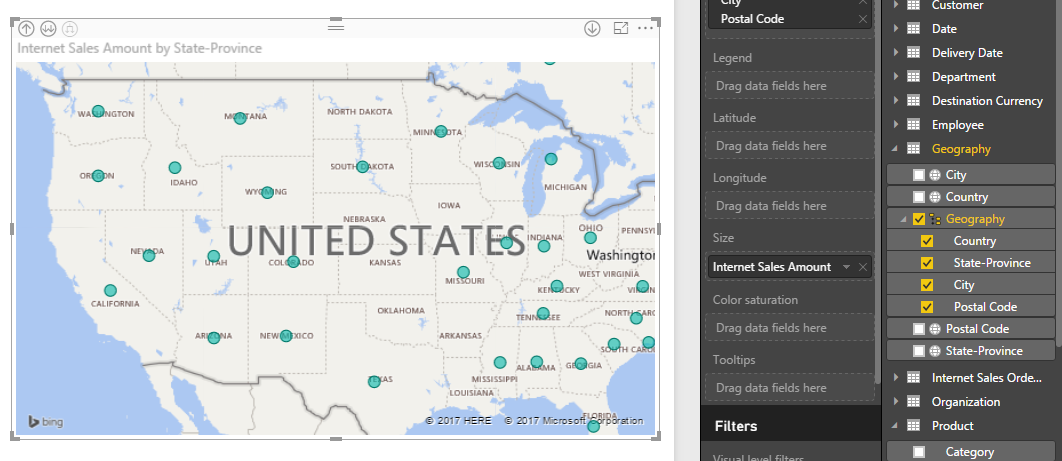The height and width of the screenshot is (461, 1062).
Task: Open Focus mode for the map visual
Action: pos(620,28)
